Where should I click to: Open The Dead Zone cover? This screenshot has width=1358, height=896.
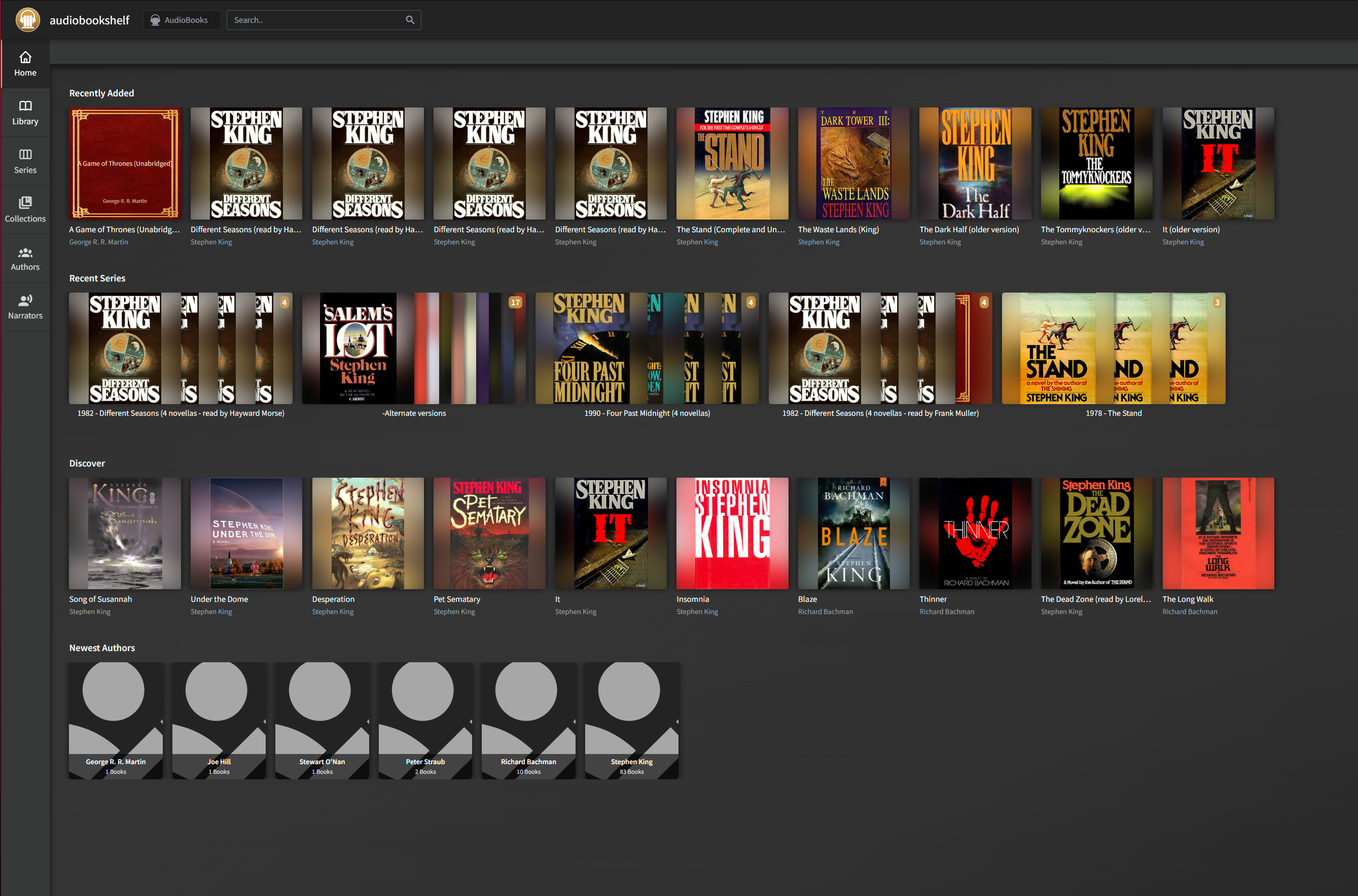pos(1096,533)
